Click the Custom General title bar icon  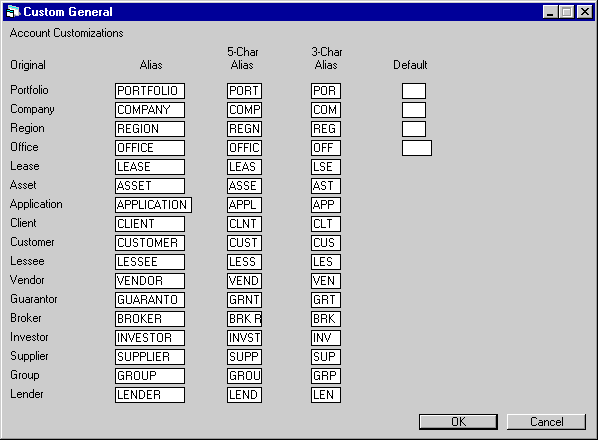coord(13,11)
